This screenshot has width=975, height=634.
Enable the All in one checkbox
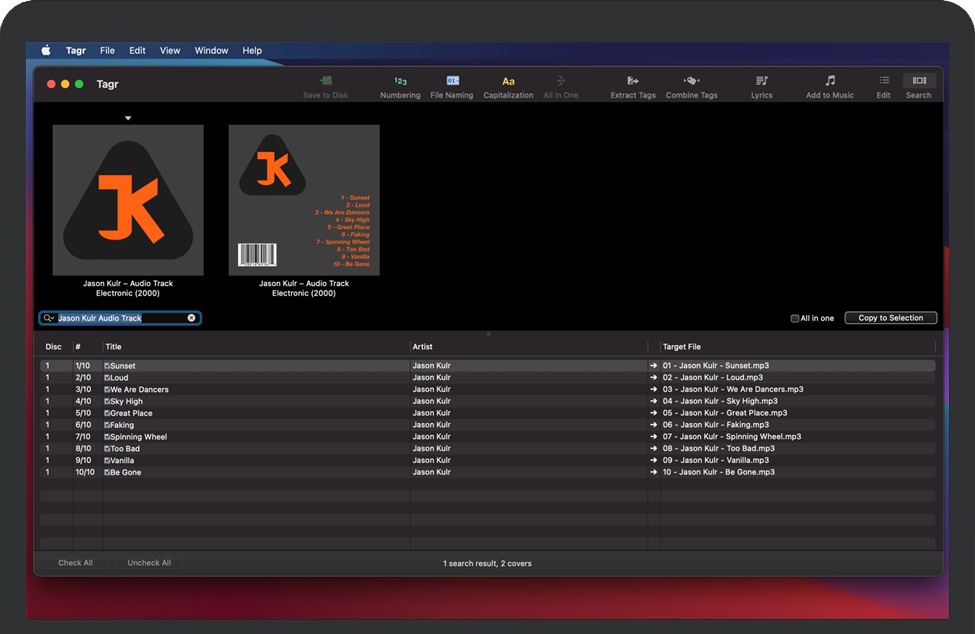tap(795, 319)
